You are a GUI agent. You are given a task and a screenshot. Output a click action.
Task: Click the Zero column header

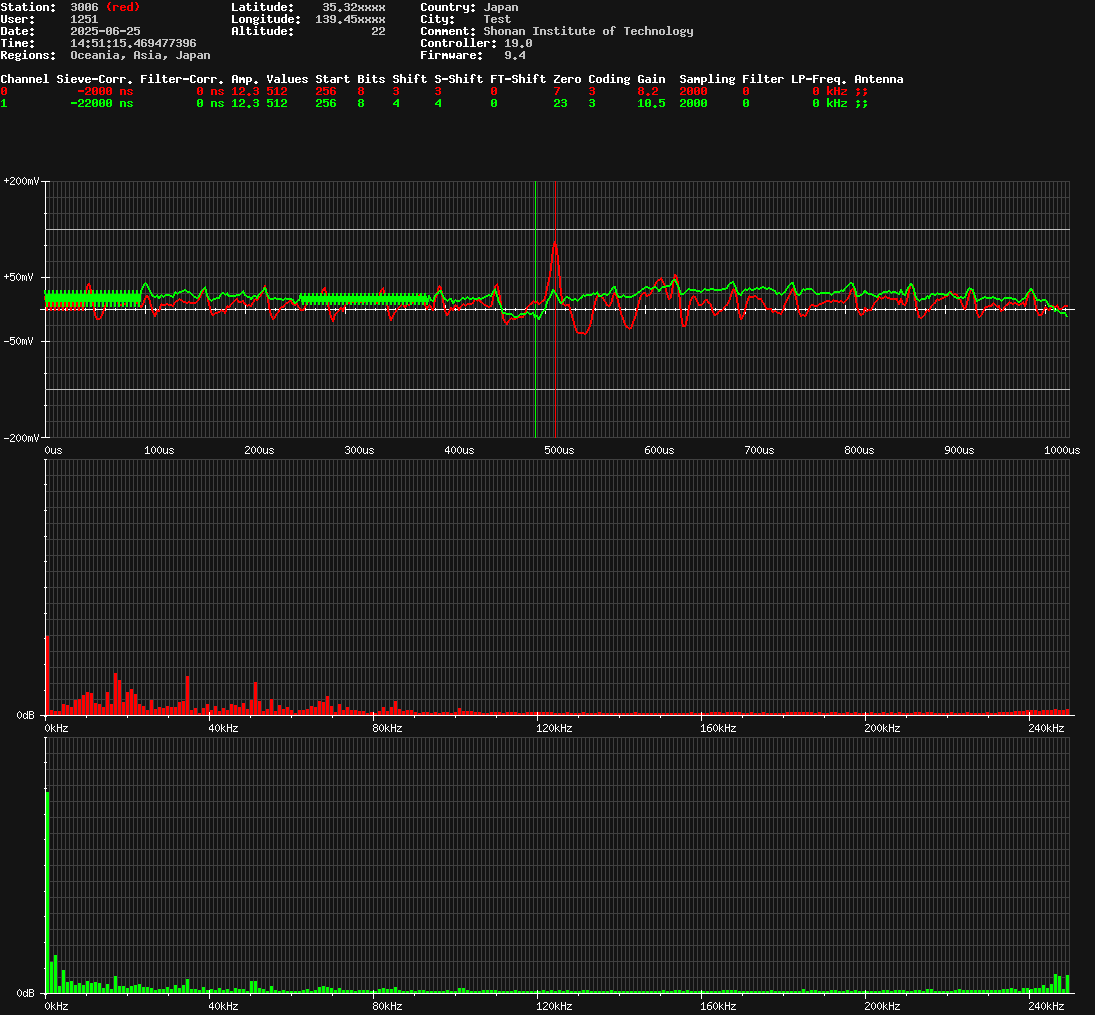(x=567, y=79)
